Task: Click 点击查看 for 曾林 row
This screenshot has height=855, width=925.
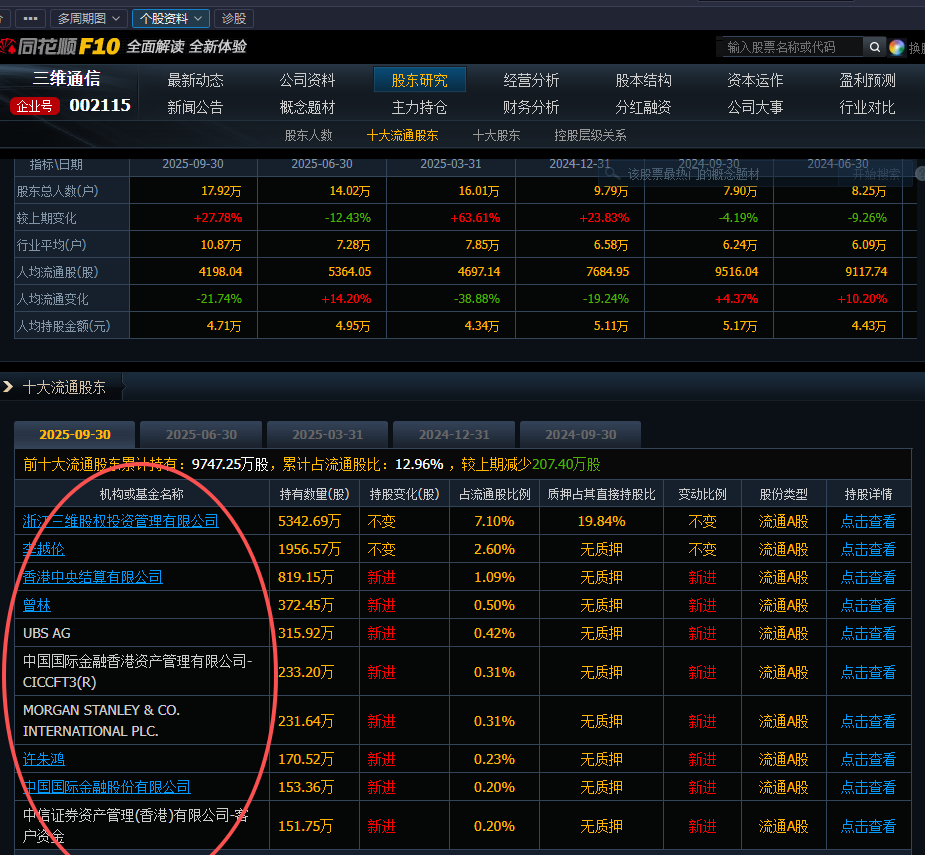Action: tap(868, 605)
